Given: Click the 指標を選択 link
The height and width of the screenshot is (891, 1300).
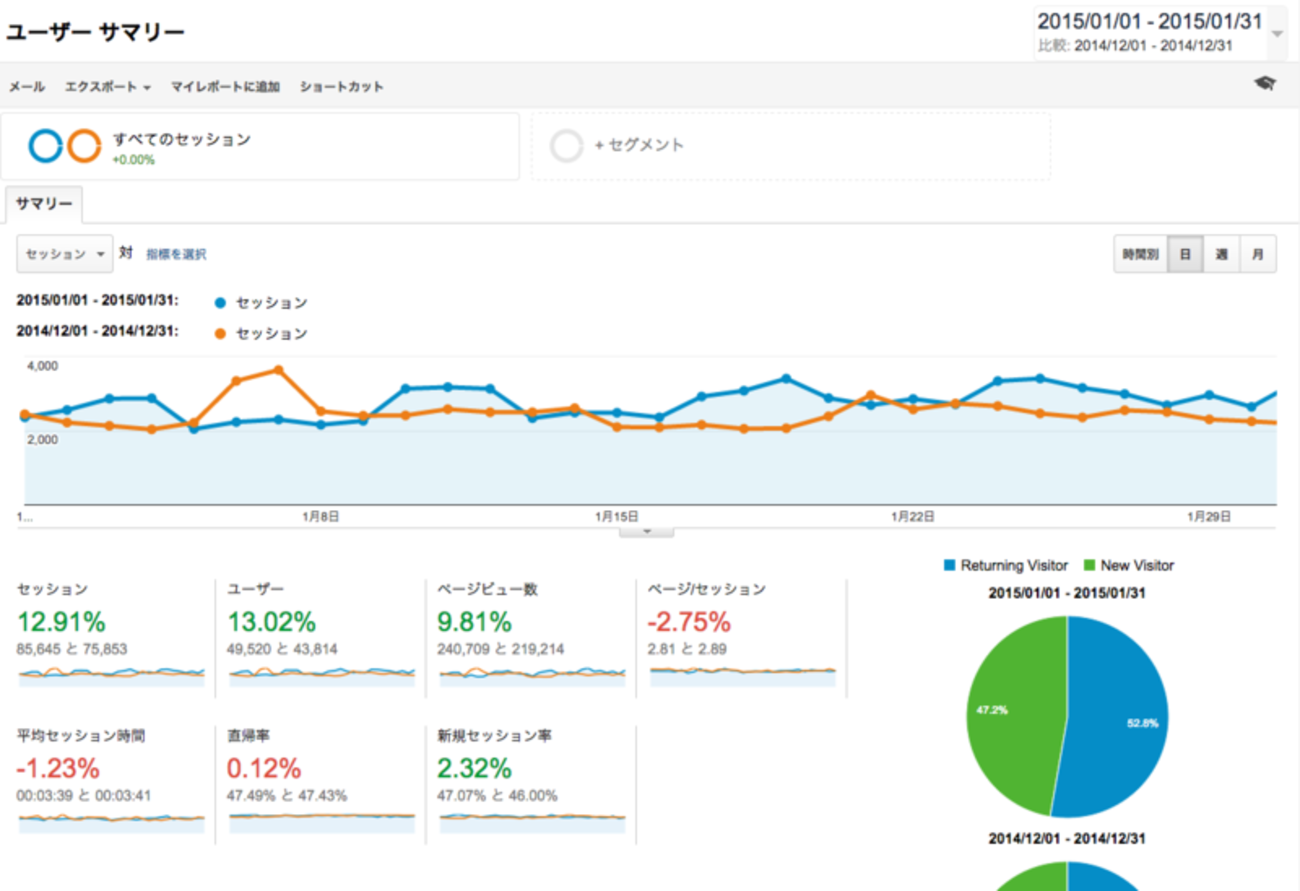Looking at the screenshot, I should click(176, 255).
